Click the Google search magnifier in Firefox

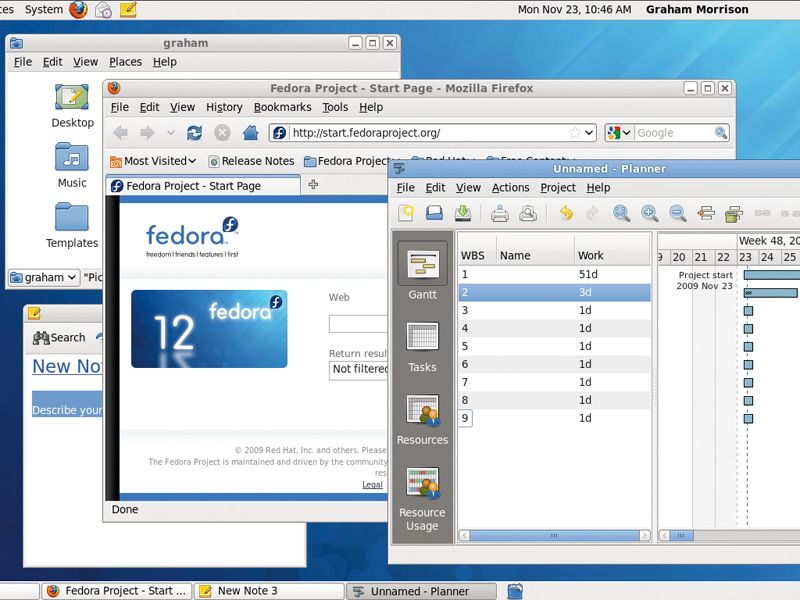720,133
